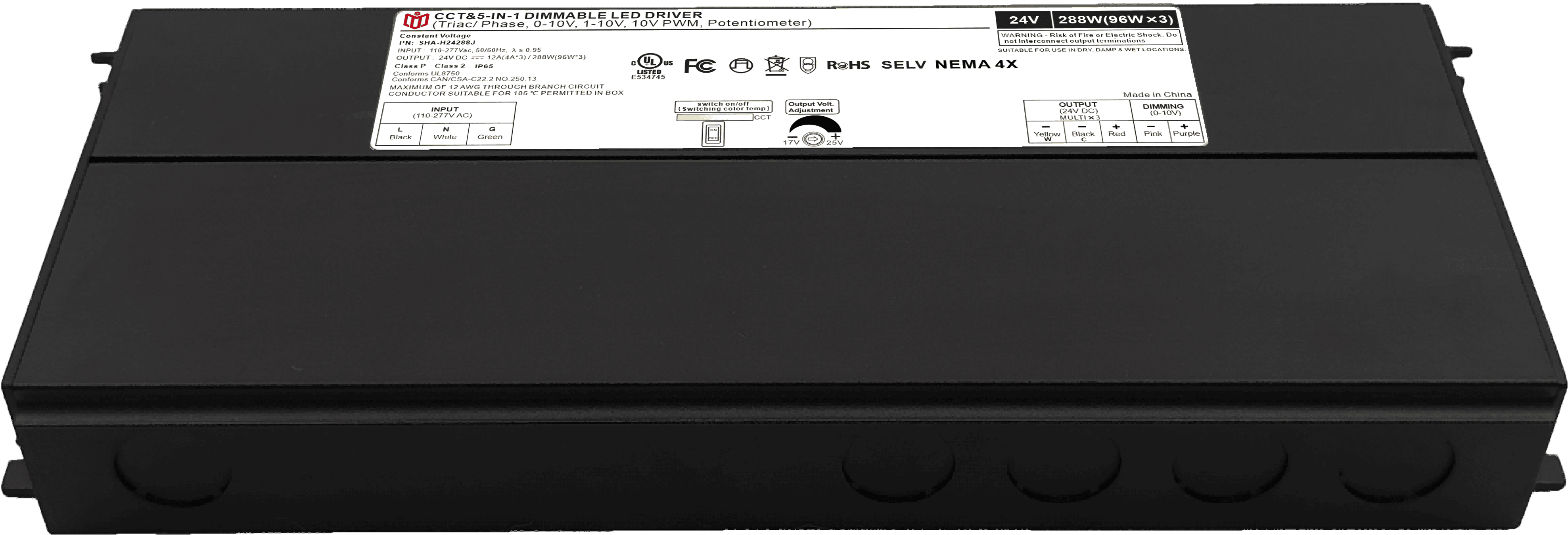Click the FCC certification logo
This screenshot has height=535, width=1568.
(700, 66)
